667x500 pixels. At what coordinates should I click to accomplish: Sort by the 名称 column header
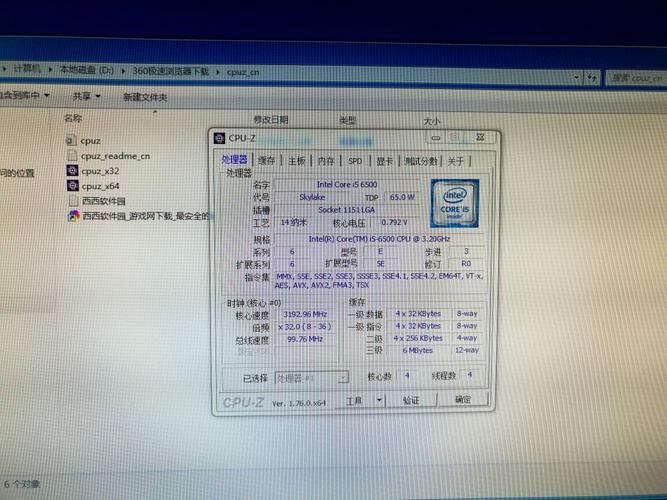73,118
